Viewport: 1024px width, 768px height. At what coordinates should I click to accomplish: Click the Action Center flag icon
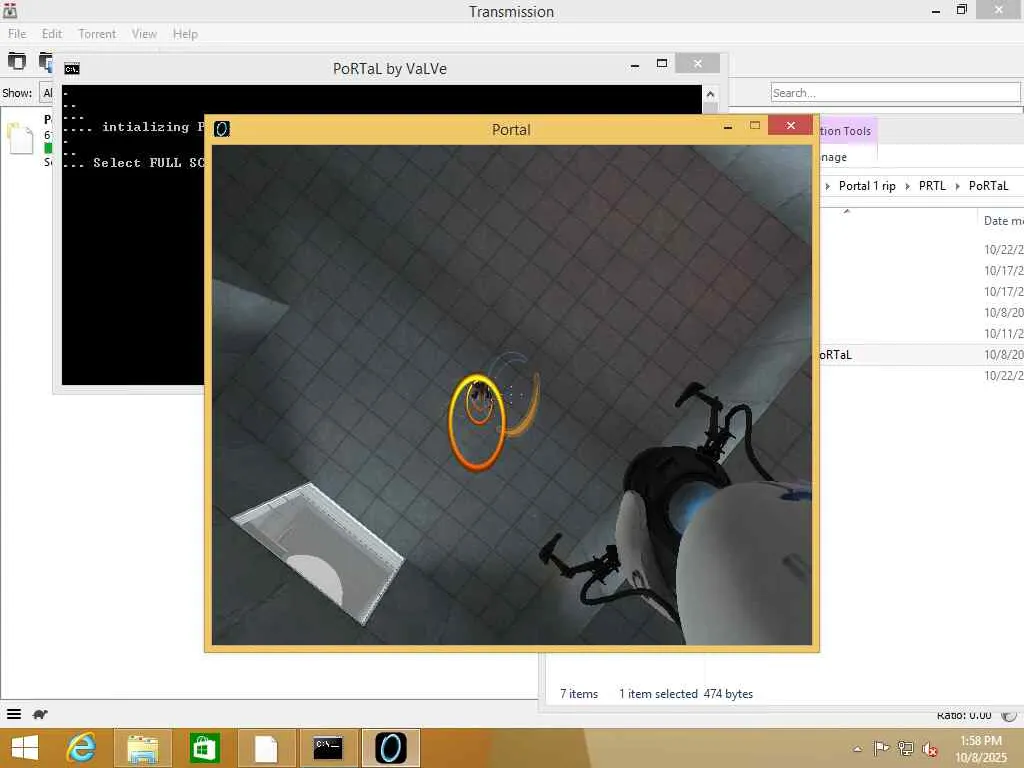[x=881, y=748]
